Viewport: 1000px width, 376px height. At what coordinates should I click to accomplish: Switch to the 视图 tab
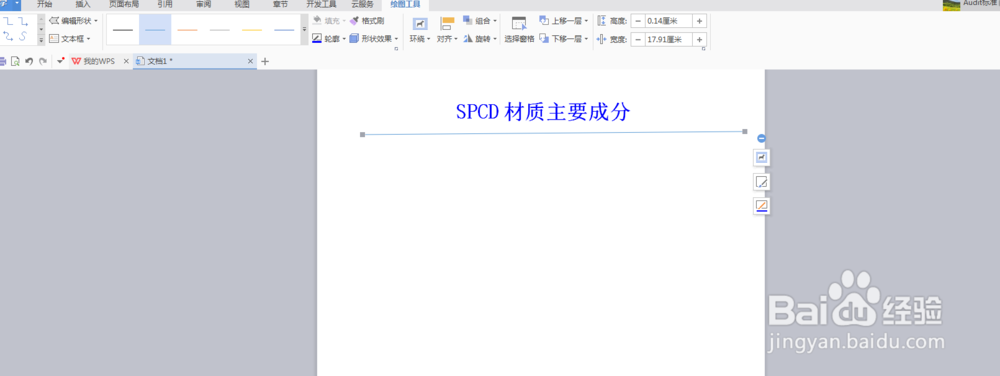tap(242, 4)
